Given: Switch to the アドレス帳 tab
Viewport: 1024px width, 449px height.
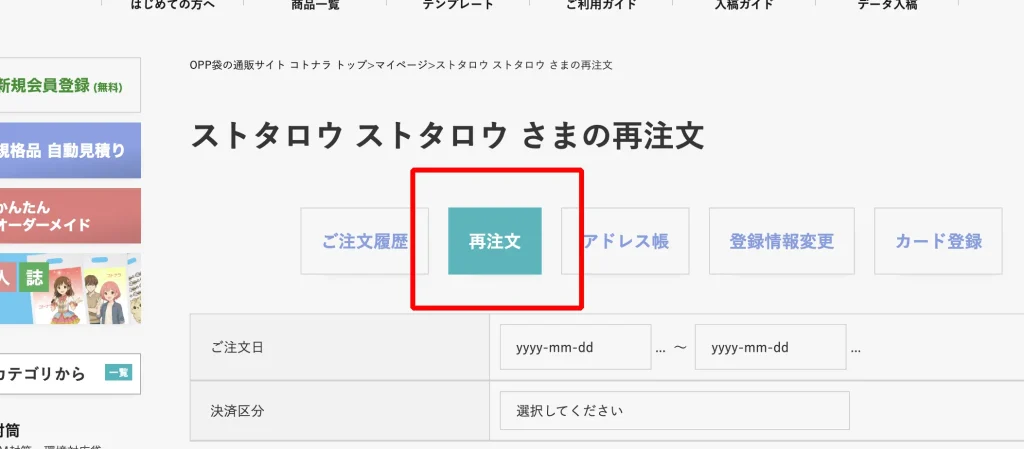Looking at the screenshot, I should (625, 241).
